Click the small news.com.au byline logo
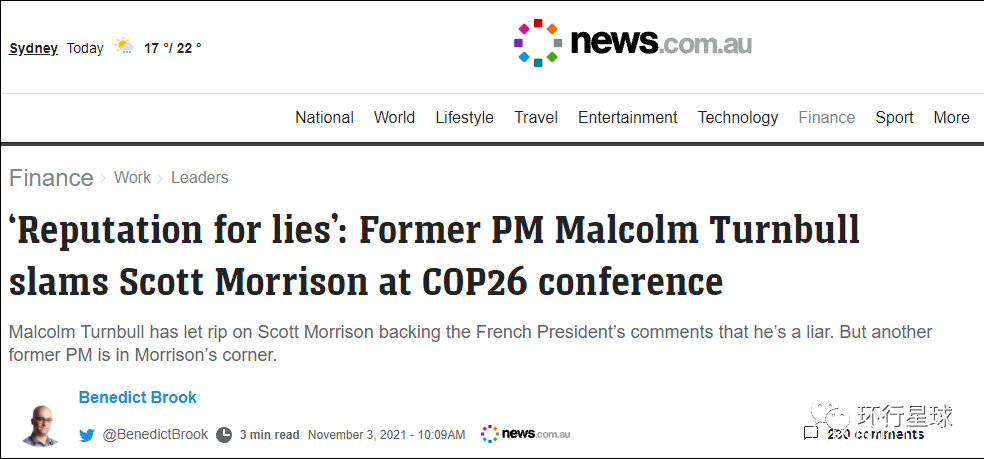984x459 pixels. (525, 434)
